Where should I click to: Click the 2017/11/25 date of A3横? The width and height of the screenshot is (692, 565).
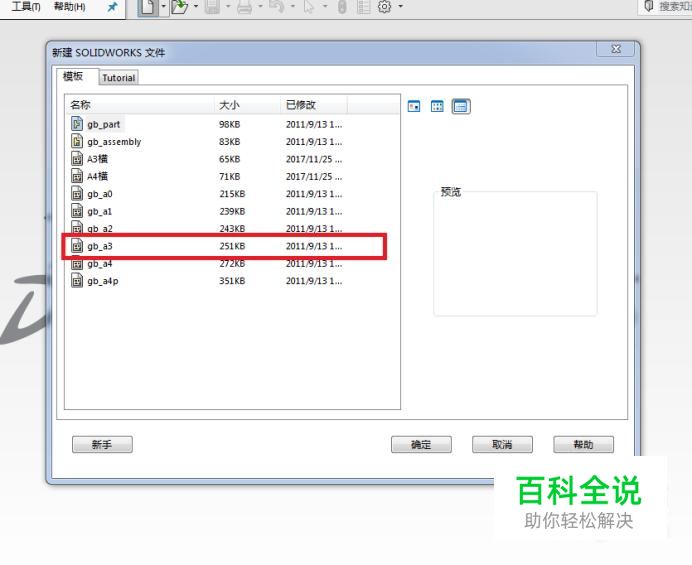(x=314, y=159)
